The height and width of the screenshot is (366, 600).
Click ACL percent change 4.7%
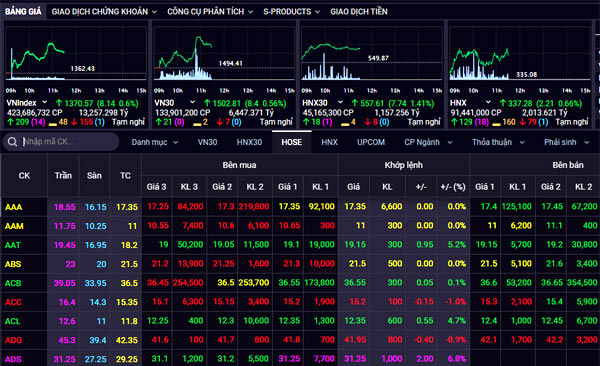pyautogui.click(x=457, y=321)
